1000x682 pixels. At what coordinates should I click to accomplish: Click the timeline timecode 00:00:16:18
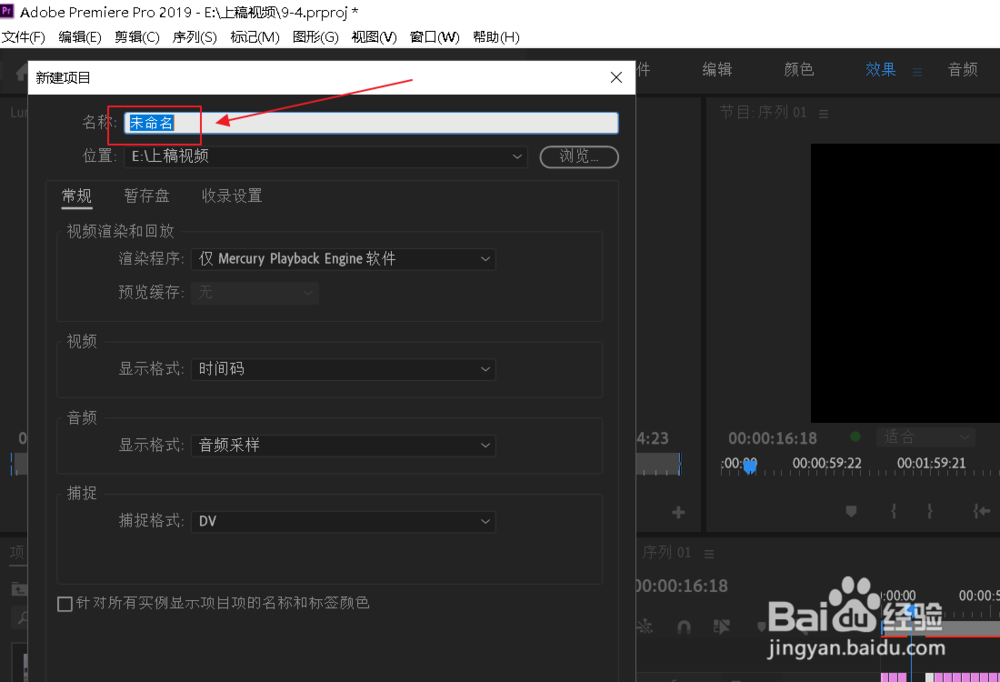(x=682, y=586)
